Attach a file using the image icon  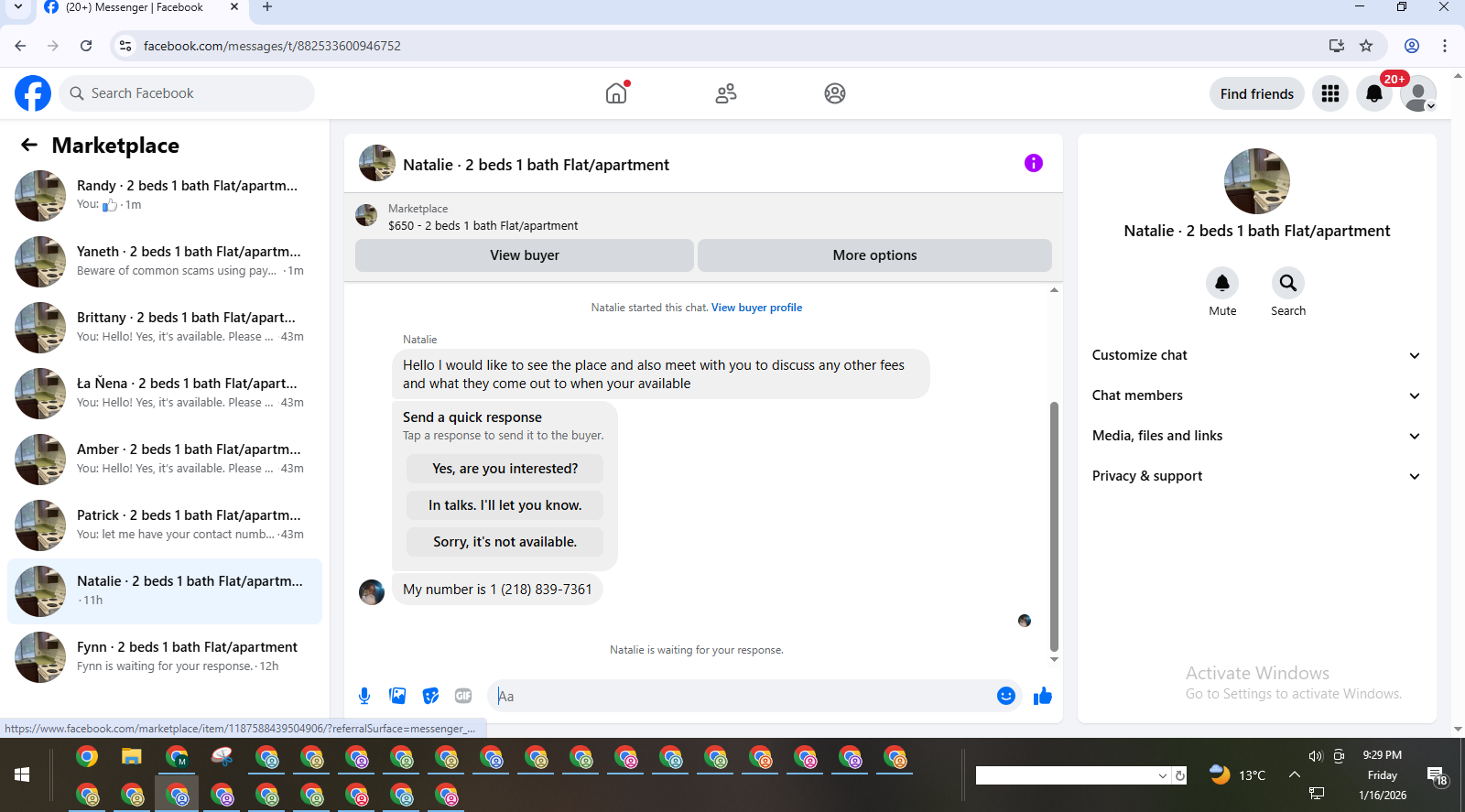click(397, 696)
